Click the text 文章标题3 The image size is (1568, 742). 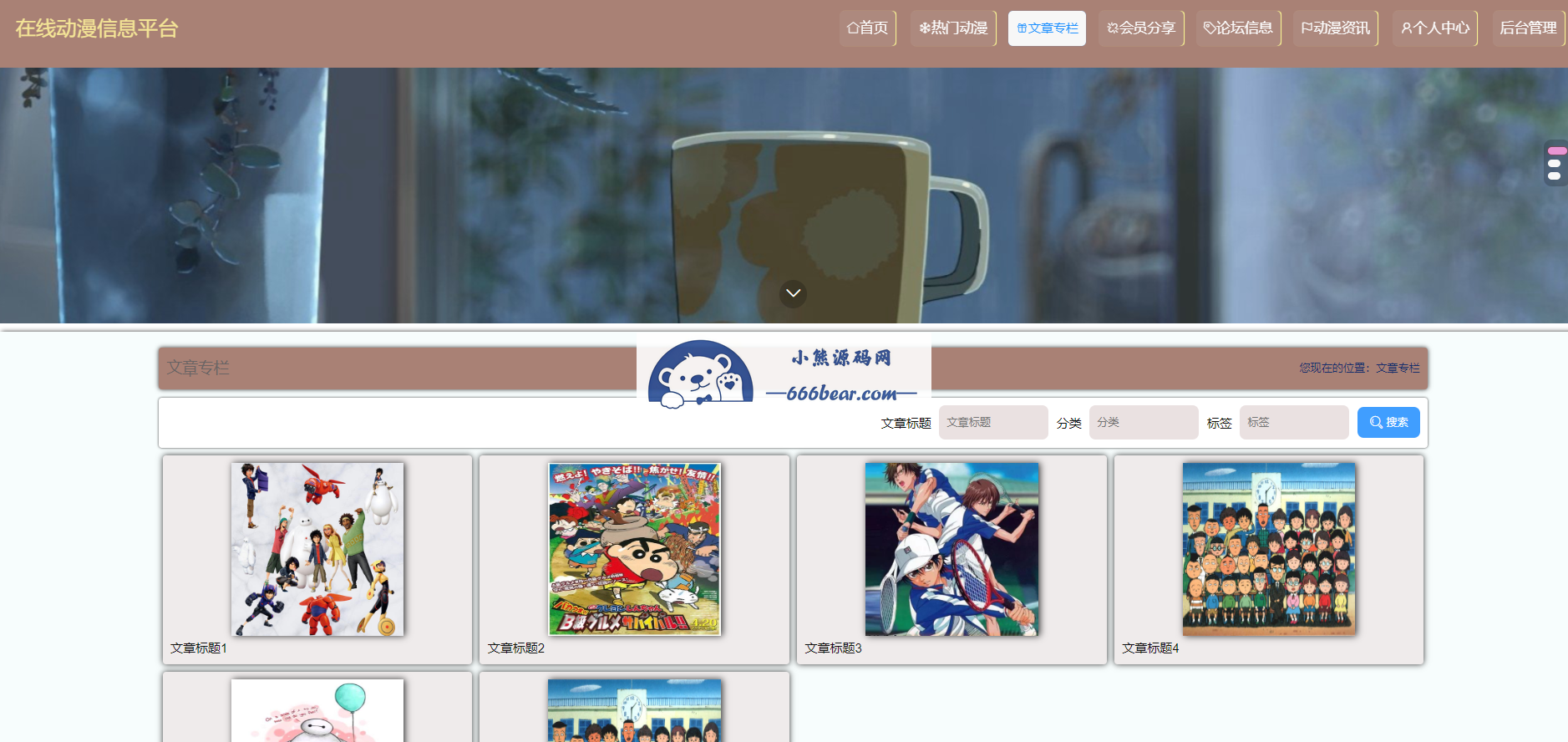point(833,648)
